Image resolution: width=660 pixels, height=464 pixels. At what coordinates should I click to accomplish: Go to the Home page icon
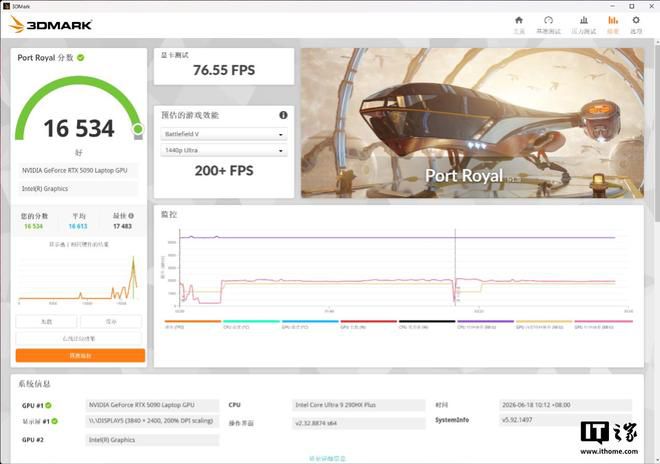(519, 20)
